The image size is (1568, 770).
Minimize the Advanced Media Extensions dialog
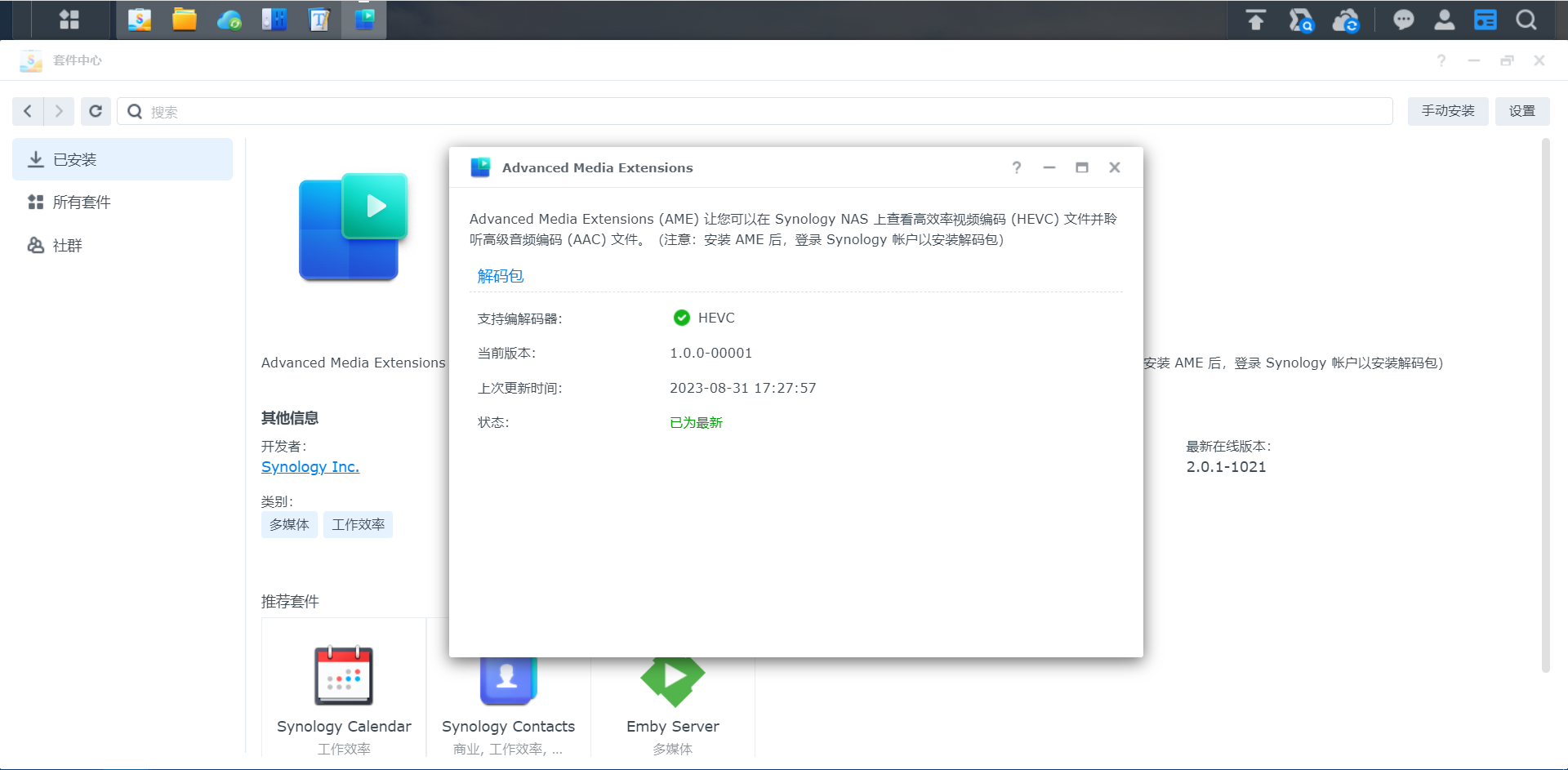[x=1049, y=167]
